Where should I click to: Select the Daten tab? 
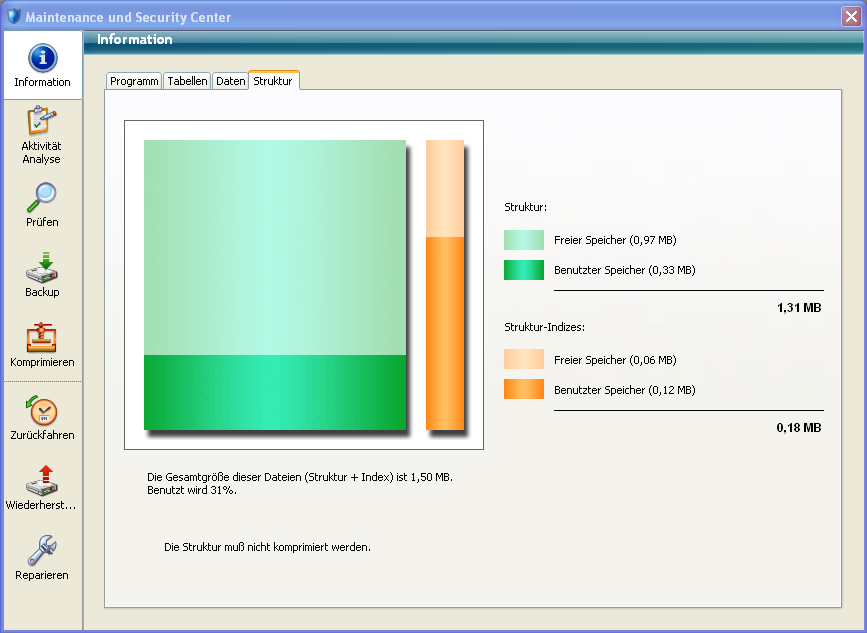point(230,81)
